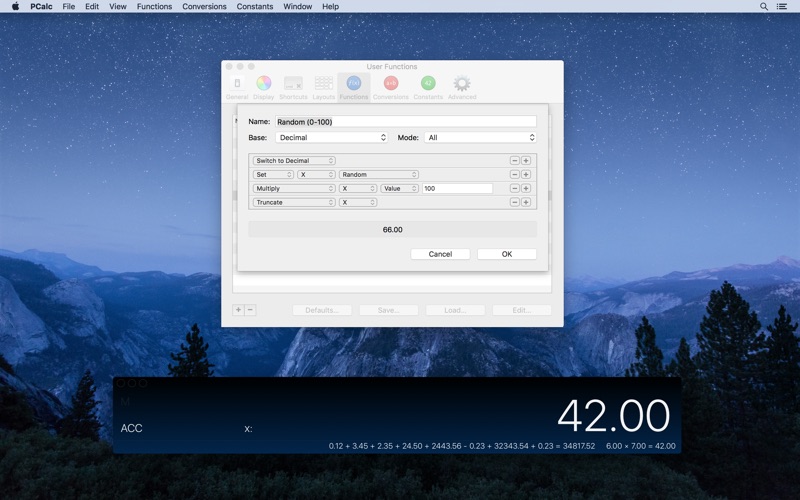Open Spotlight search in the menu bar
The width and height of the screenshot is (800, 500).
click(764, 6)
